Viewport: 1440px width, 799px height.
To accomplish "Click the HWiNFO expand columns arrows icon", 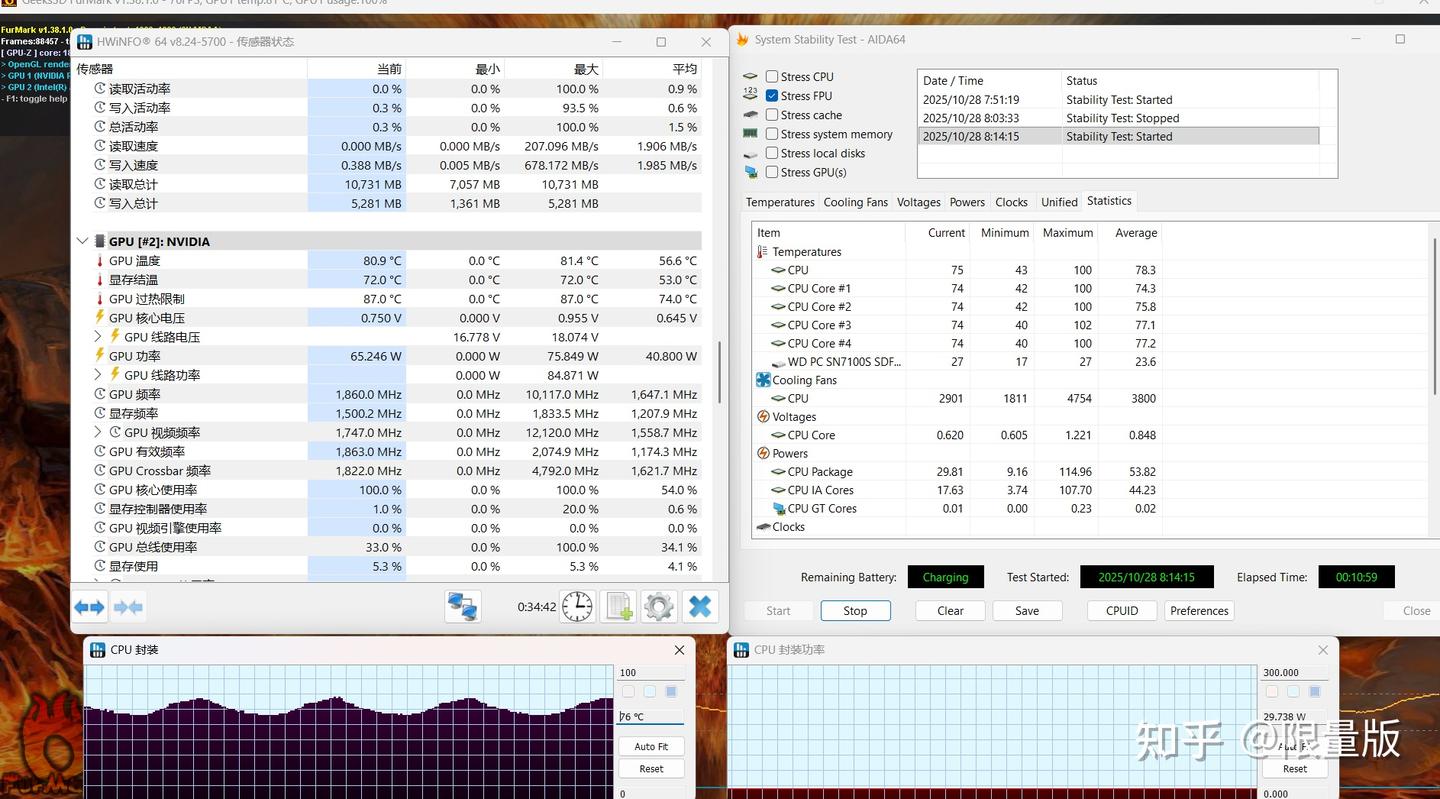I will point(90,607).
